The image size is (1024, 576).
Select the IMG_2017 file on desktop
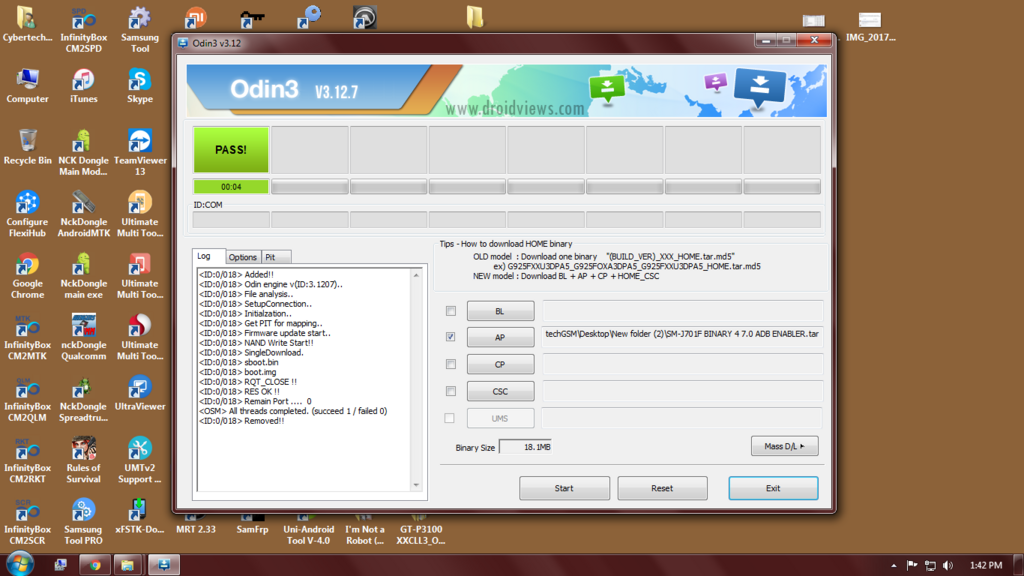(x=870, y=26)
